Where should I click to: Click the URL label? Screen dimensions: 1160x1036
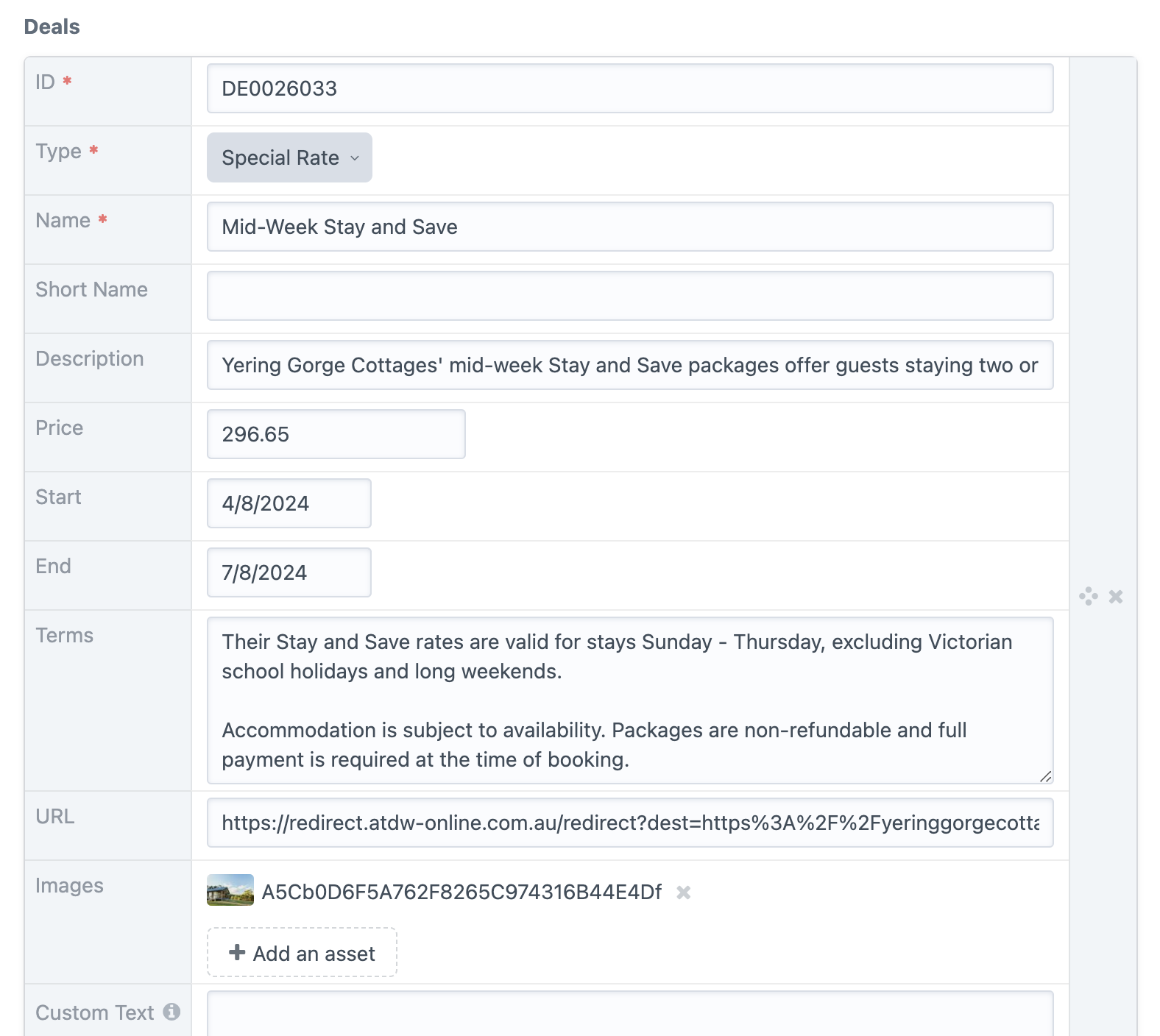55,816
